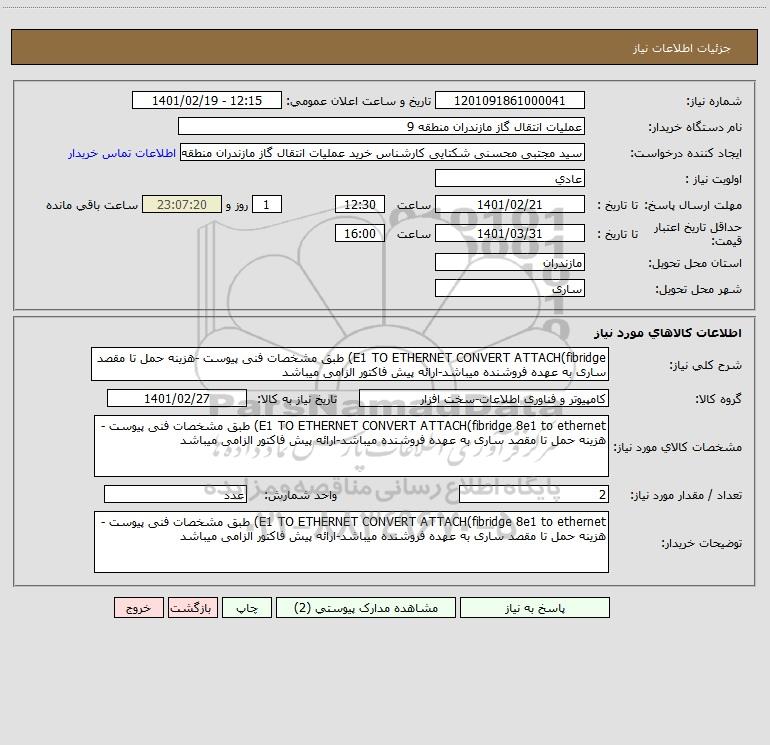Click the delivery province field 'مازندران'
The height and width of the screenshot is (745, 770).
coord(510,262)
